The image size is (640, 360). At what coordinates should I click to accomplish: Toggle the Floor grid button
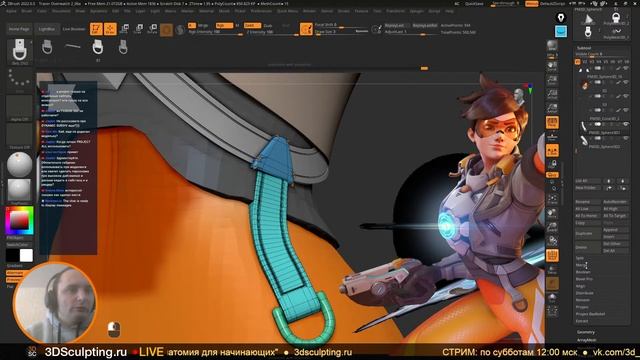tap(552, 136)
